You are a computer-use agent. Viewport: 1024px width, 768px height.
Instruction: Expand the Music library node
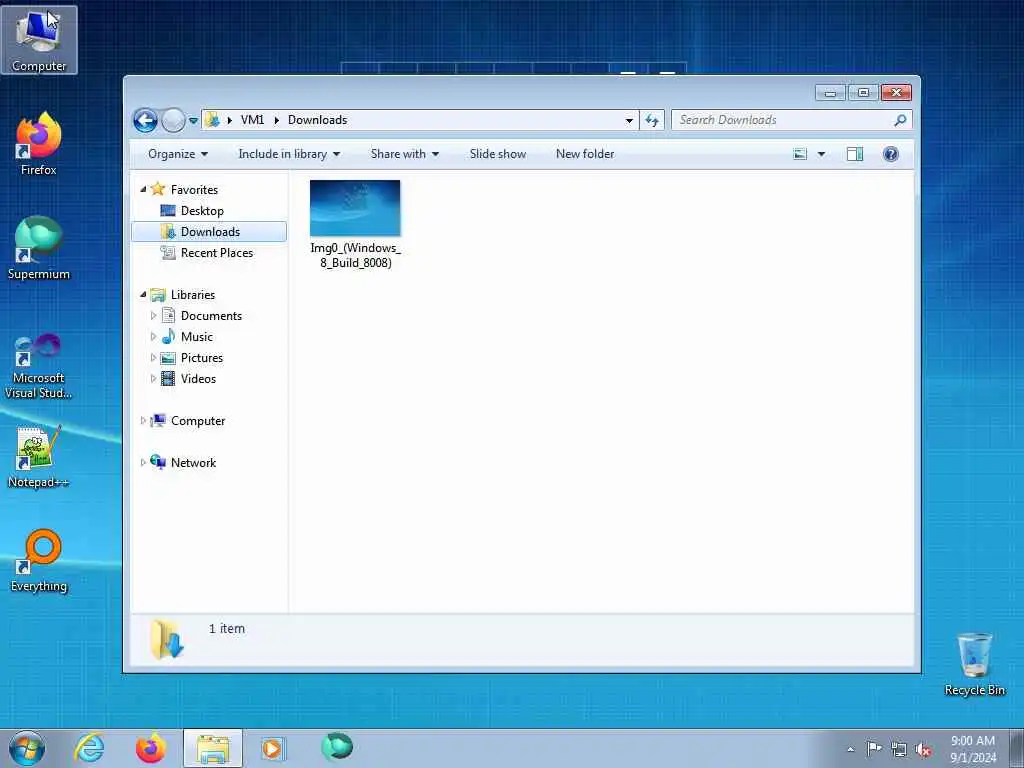pyautogui.click(x=153, y=336)
